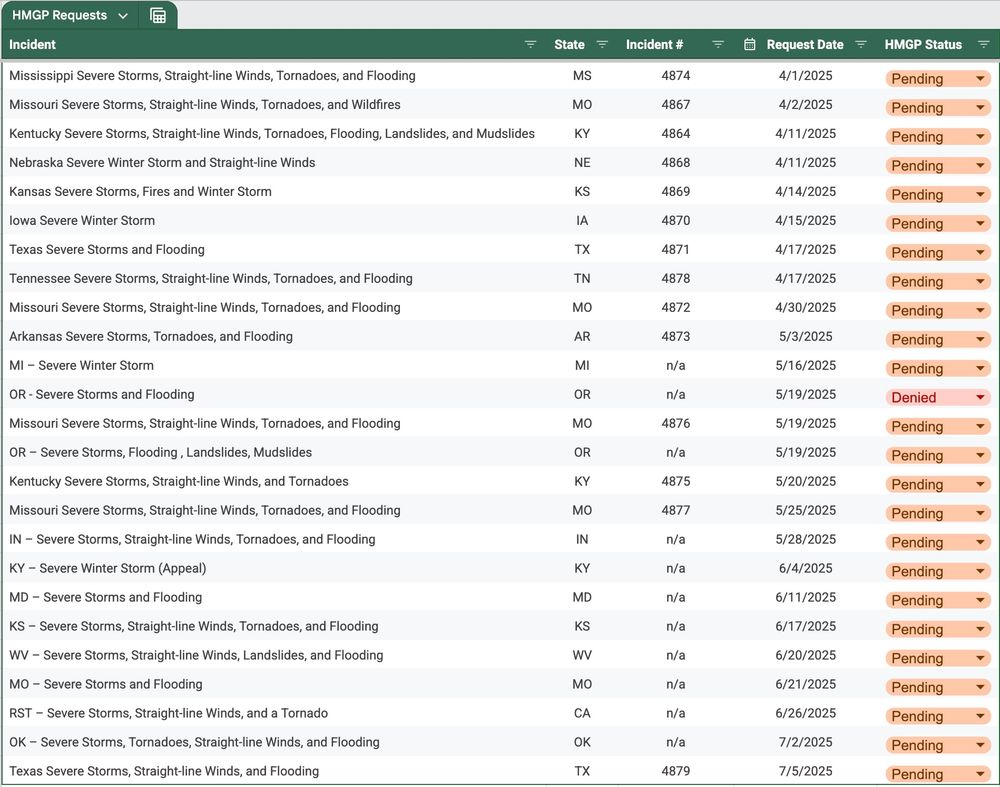Select the Request Date column header
1000x787 pixels.
pos(805,45)
